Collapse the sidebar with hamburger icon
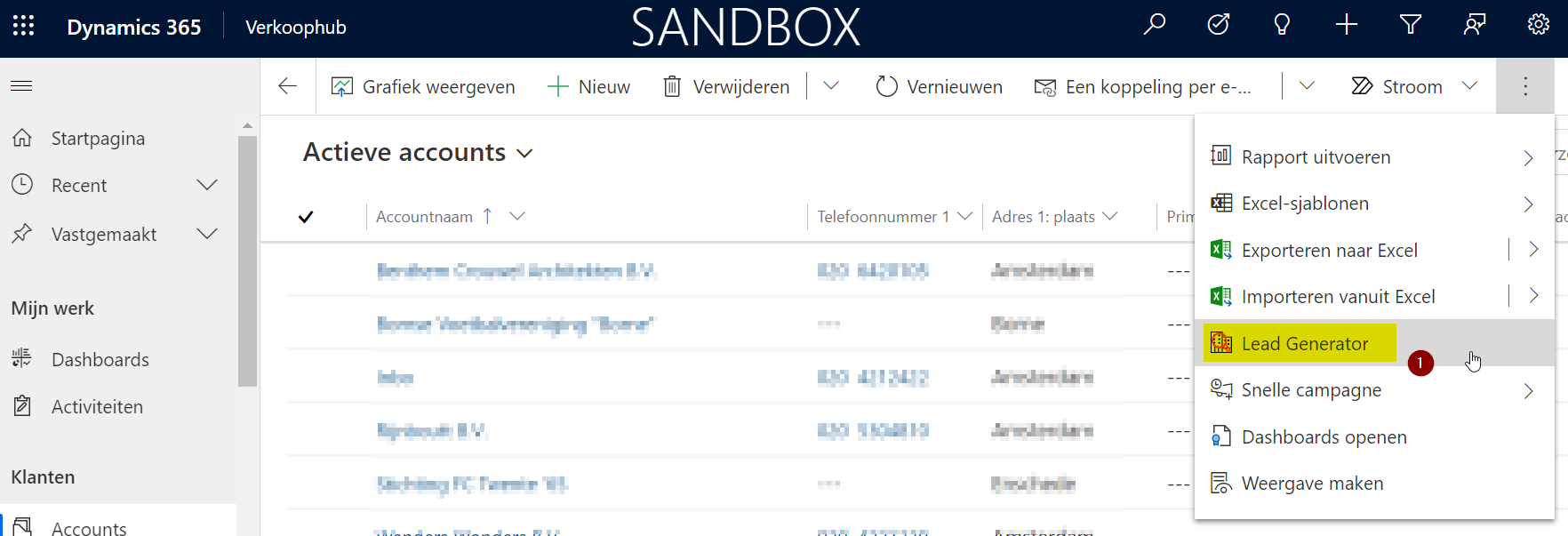1568x536 pixels. tap(21, 86)
